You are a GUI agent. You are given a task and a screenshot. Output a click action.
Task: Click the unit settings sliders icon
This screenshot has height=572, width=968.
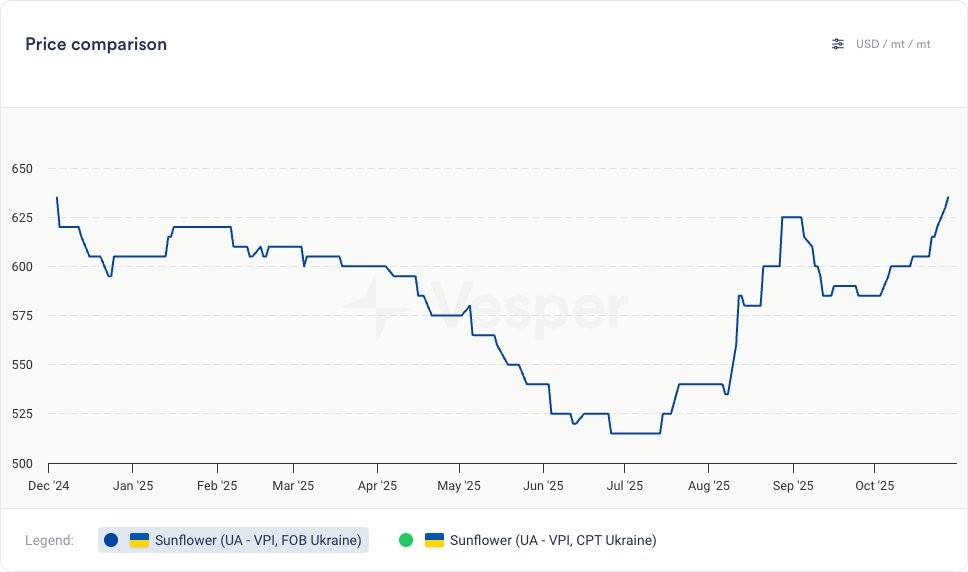click(838, 44)
